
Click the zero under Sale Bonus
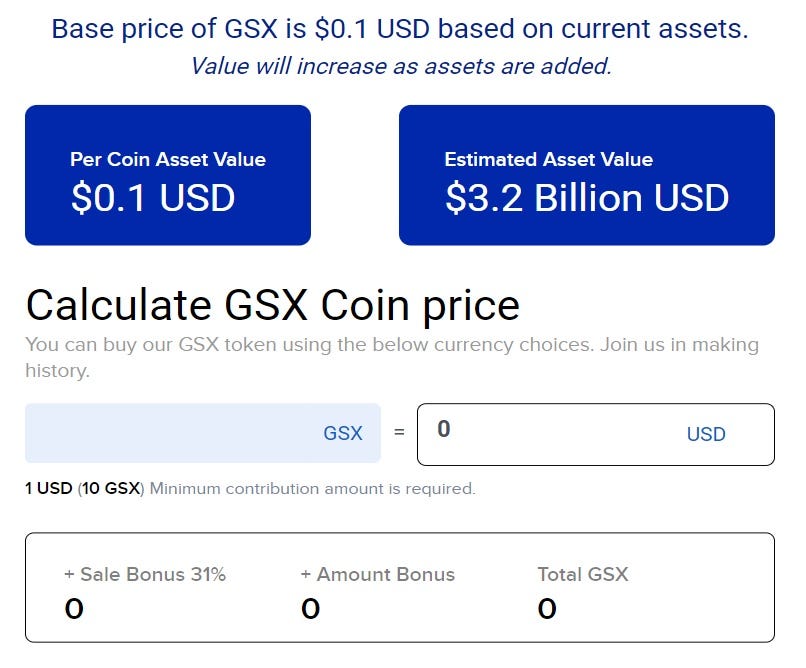[74, 608]
